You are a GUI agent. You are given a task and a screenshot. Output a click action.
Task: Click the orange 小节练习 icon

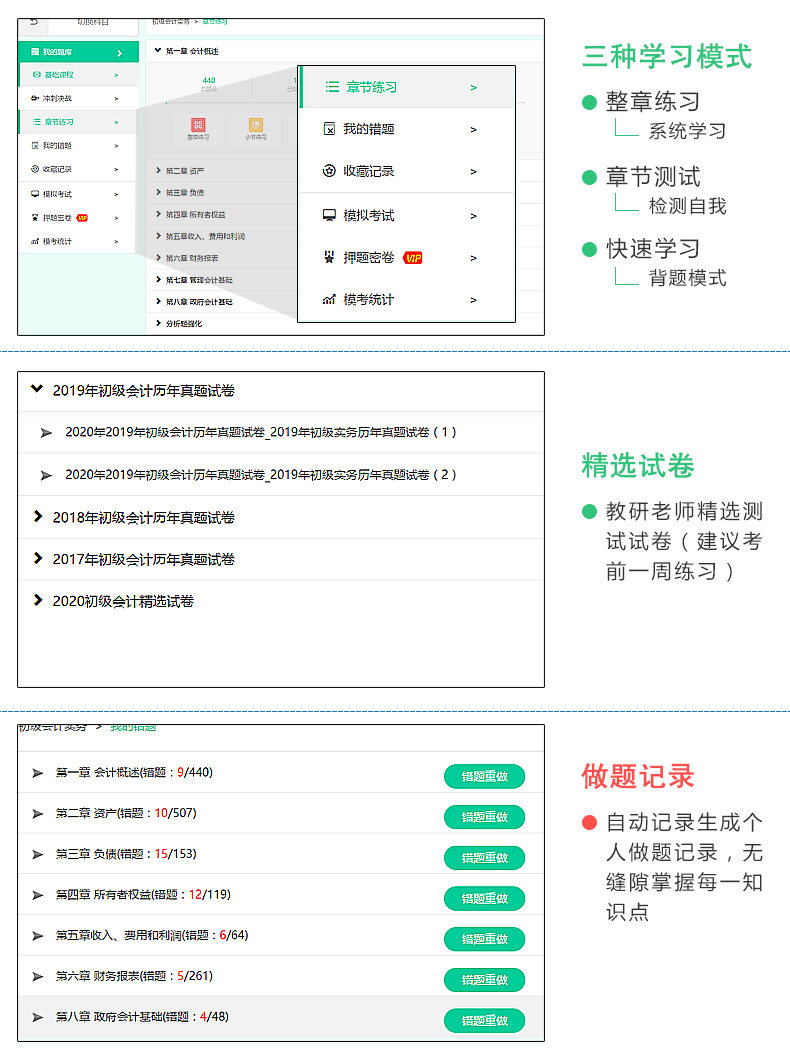256,125
